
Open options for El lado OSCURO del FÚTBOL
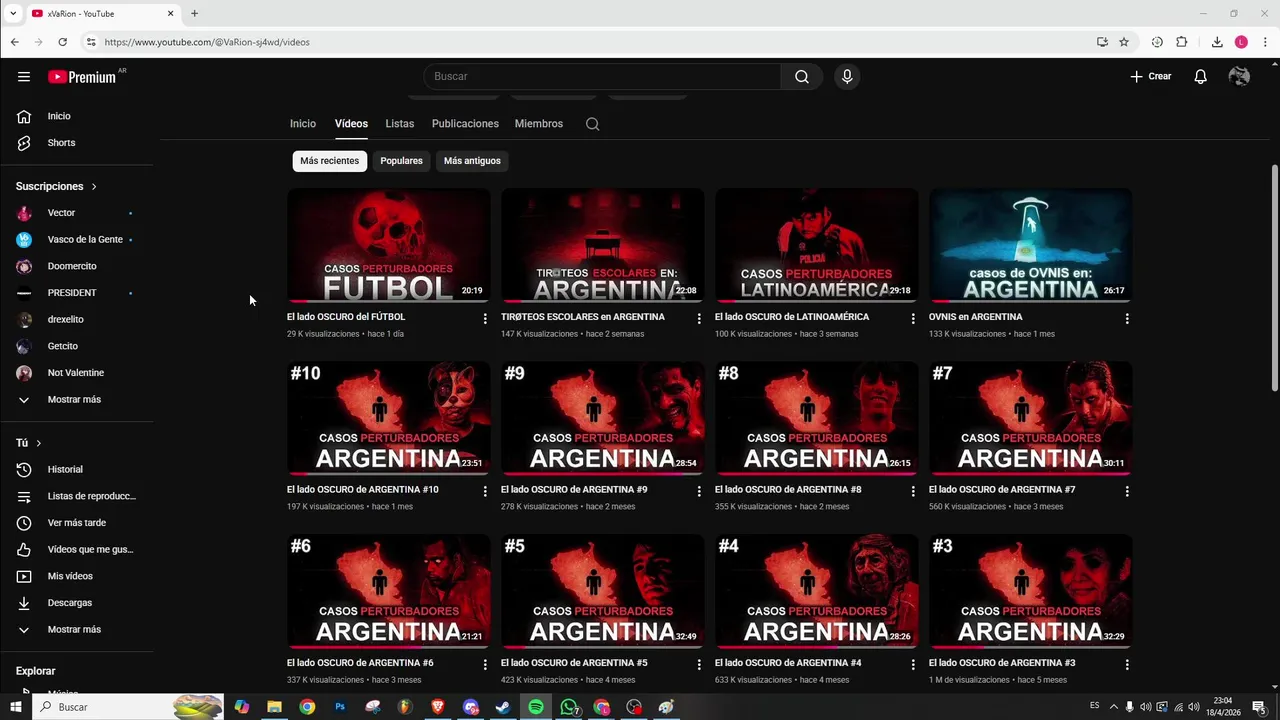pyautogui.click(x=485, y=318)
